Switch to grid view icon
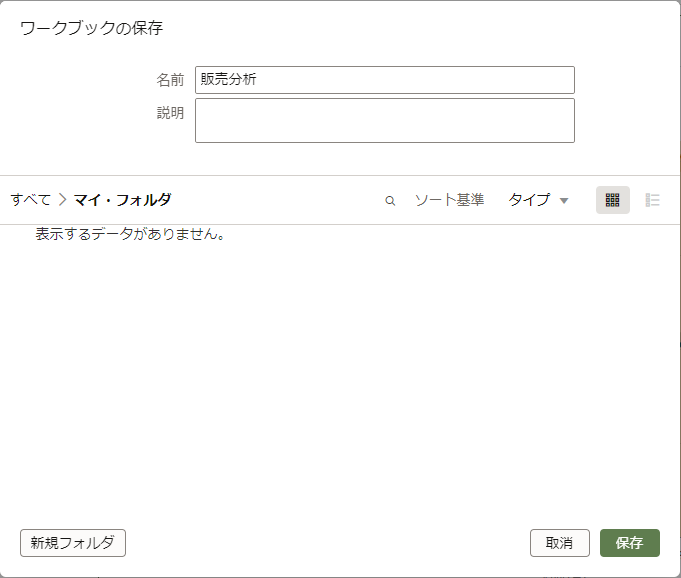This screenshot has width=681, height=578. (x=612, y=200)
